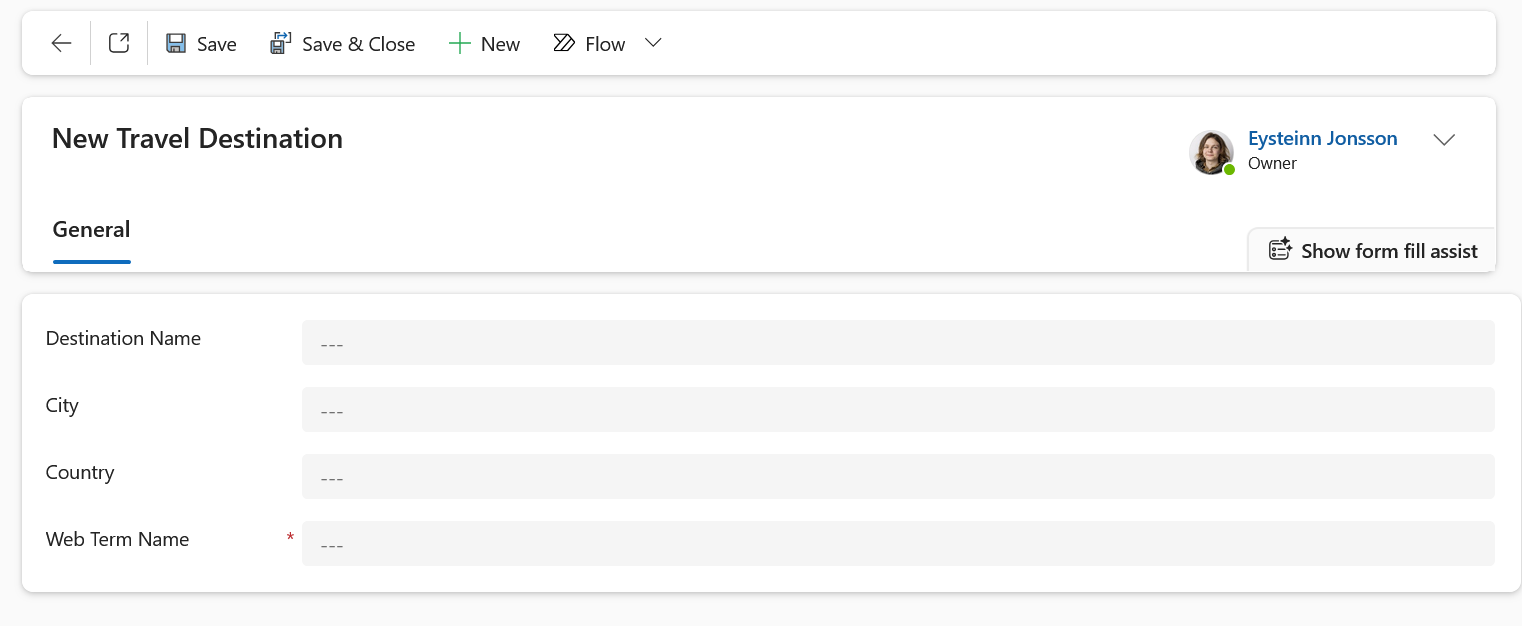The image size is (1523, 626).
Task: Click the Flow icon in the toolbar
Action: 564,43
